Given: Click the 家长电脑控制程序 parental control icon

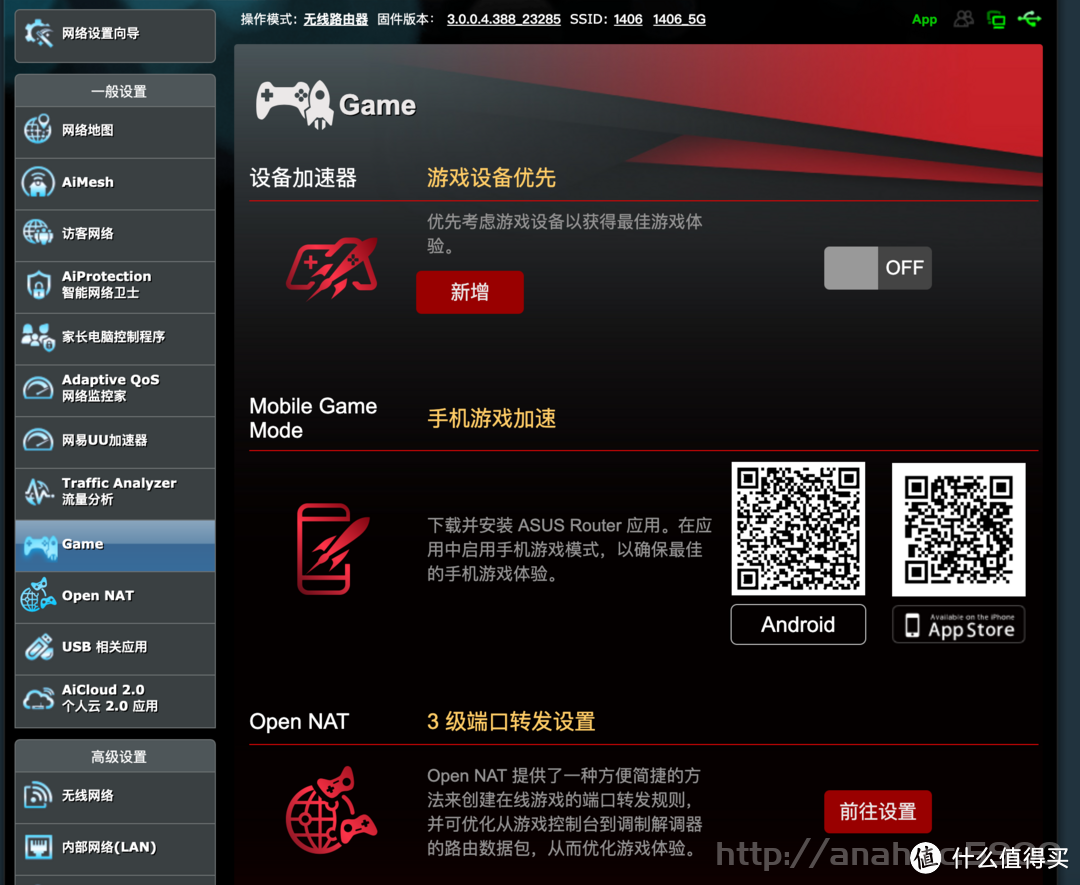Looking at the screenshot, I should click(38, 337).
